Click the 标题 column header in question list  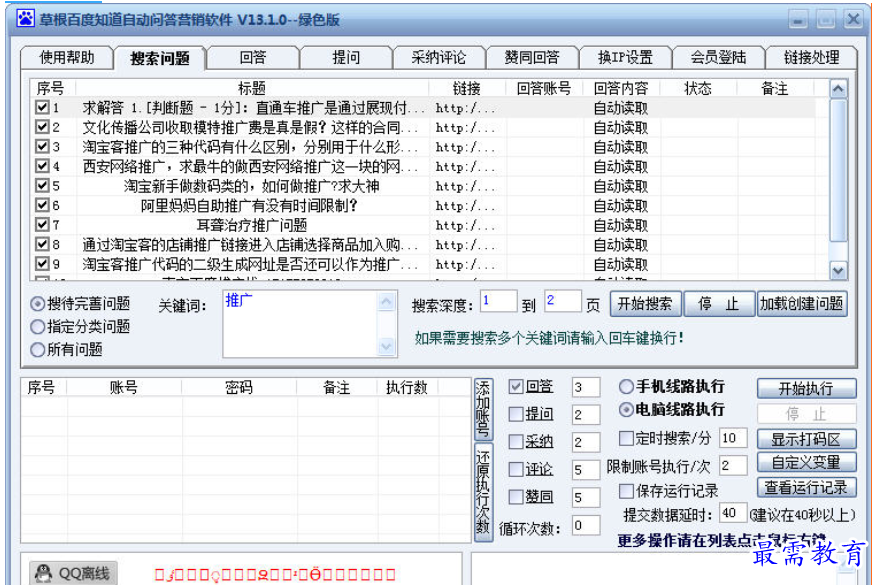(x=252, y=88)
